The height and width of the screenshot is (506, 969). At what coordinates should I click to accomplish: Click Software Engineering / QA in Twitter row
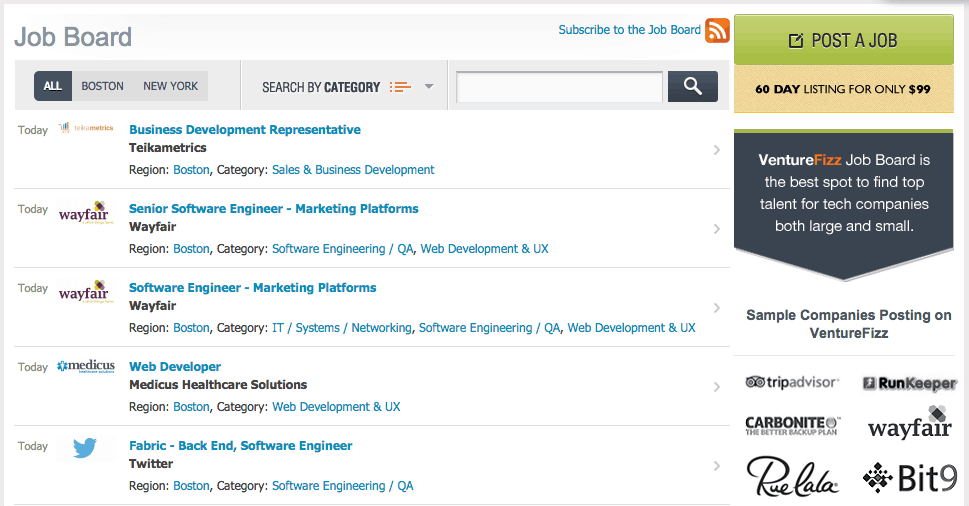click(x=342, y=486)
